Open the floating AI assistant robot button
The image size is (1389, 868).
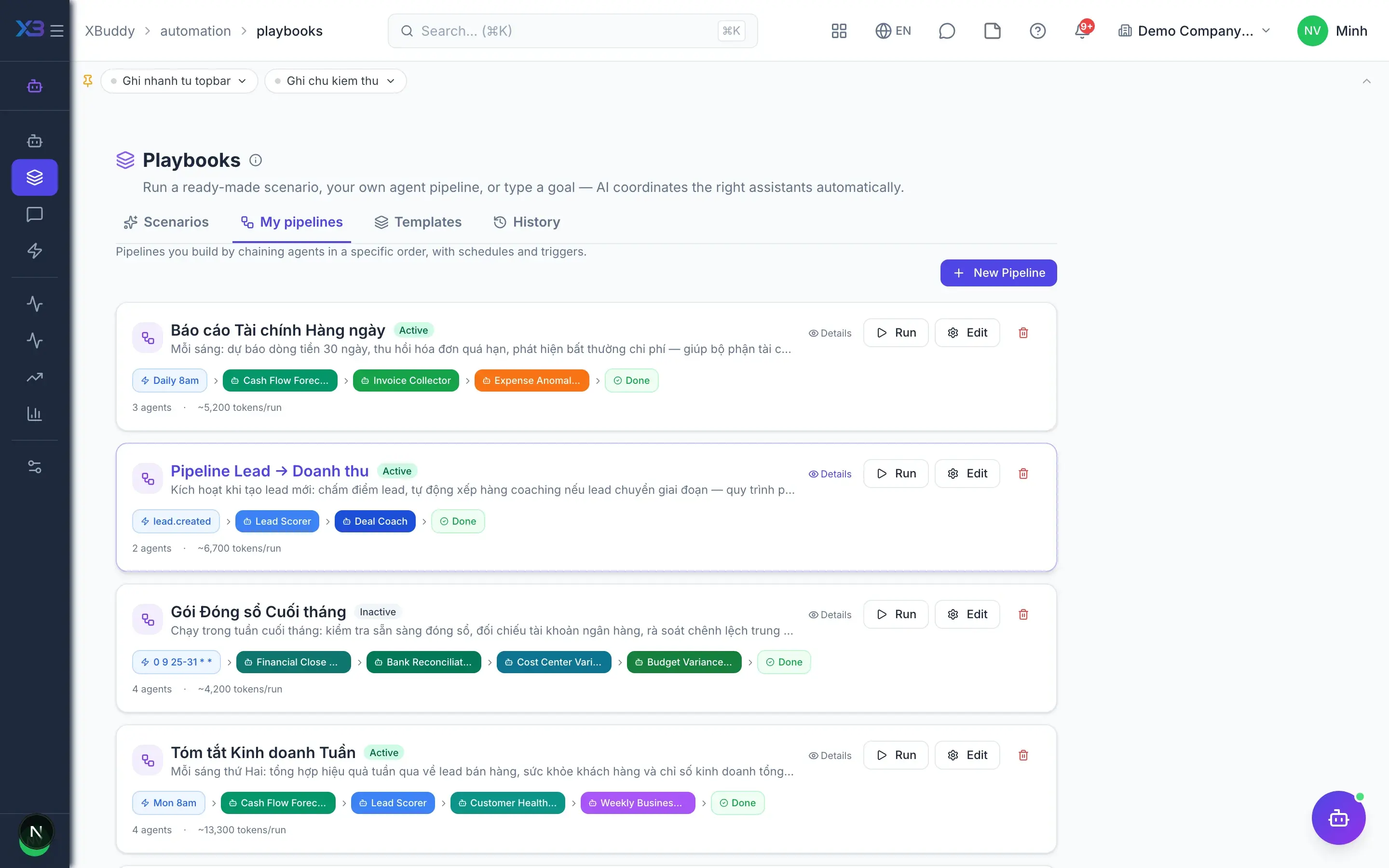(x=1338, y=817)
